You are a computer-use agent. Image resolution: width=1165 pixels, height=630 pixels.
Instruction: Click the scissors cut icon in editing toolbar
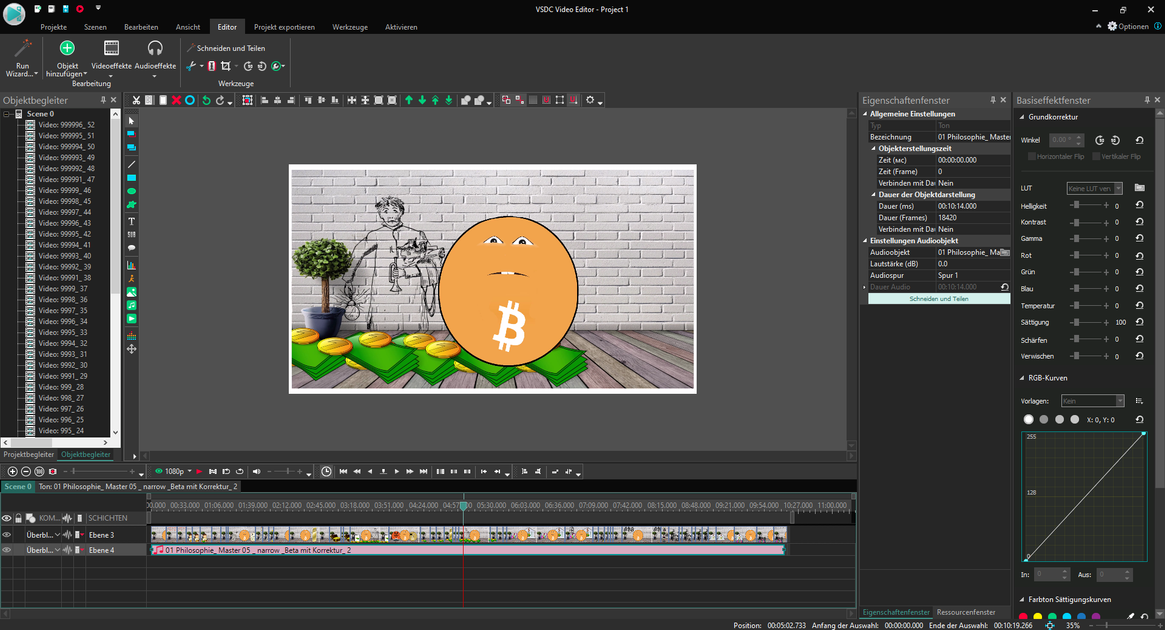pyautogui.click(x=136, y=100)
